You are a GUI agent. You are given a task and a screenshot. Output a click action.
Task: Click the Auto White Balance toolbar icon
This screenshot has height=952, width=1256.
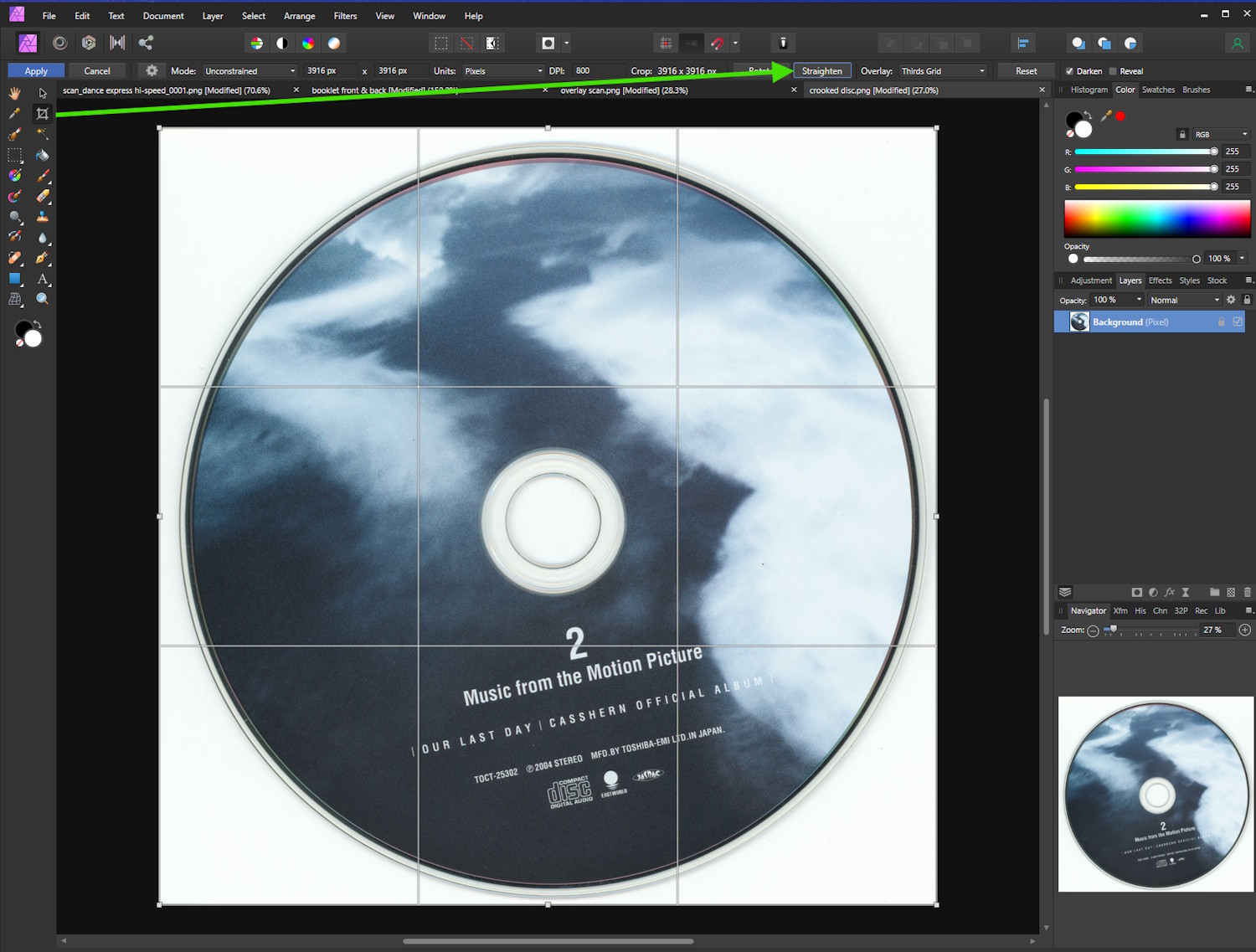[334, 44]
